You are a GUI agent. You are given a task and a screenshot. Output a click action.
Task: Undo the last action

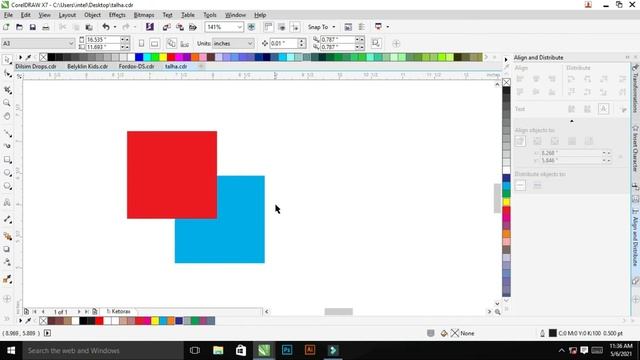pyautogui.click(x=106, y=27)
